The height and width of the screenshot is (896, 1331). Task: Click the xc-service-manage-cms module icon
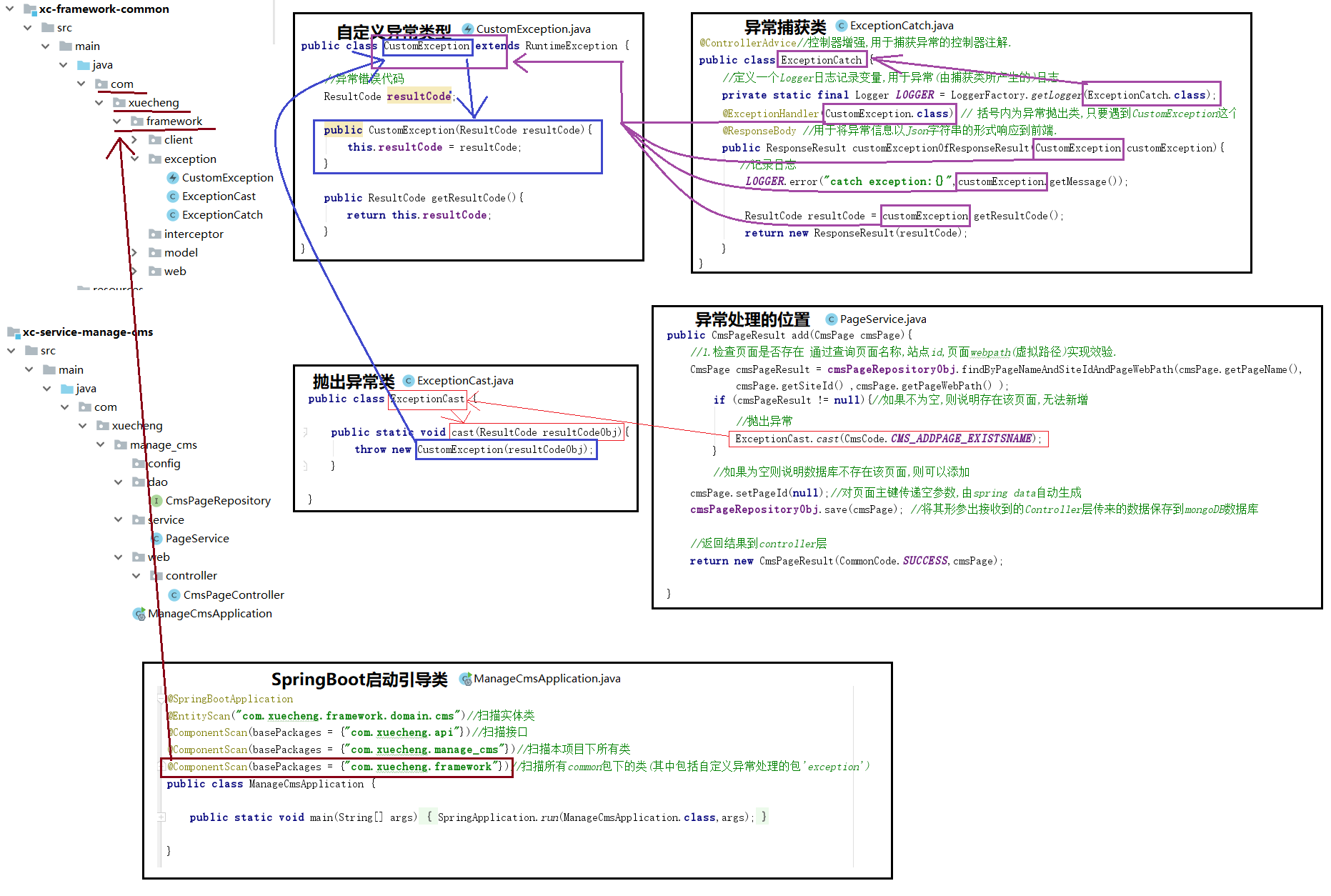click(x=14, y=332)
